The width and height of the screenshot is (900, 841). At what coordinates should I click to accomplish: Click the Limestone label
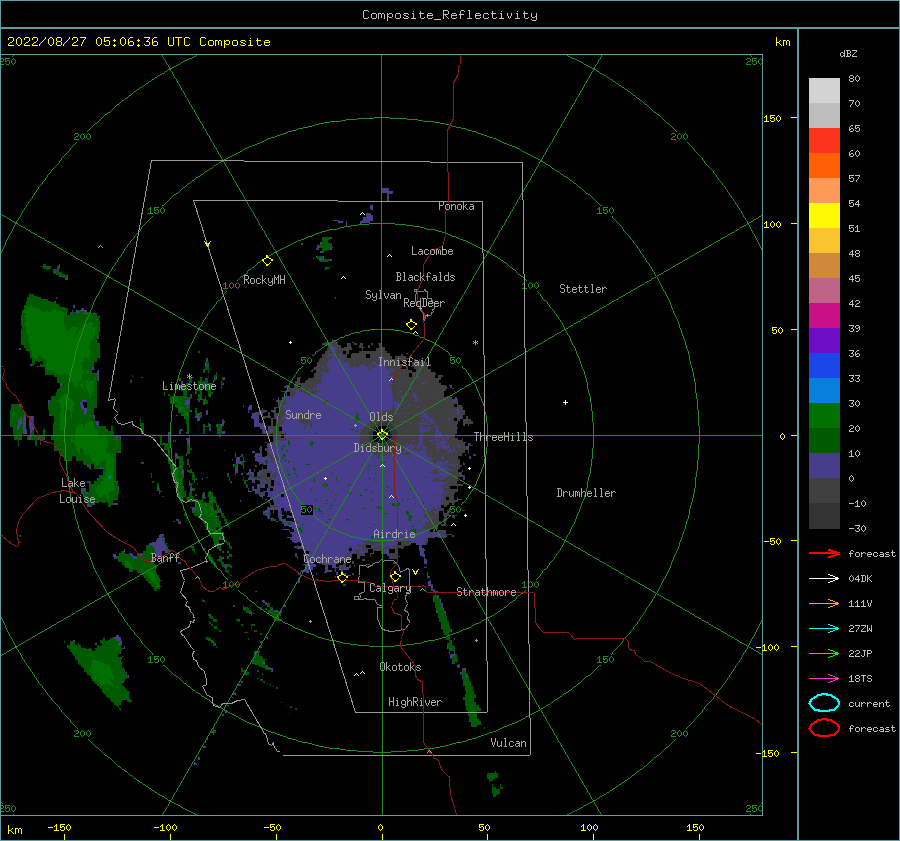189,386
